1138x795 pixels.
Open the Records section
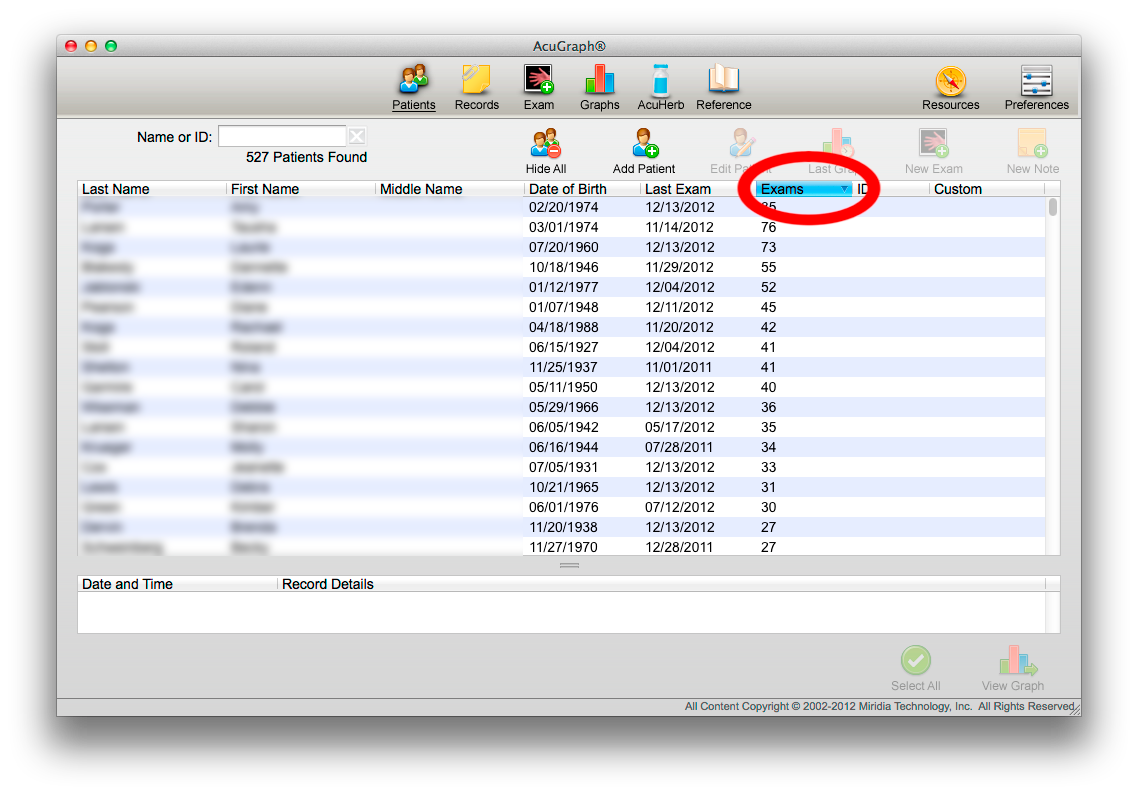(477, 87)
